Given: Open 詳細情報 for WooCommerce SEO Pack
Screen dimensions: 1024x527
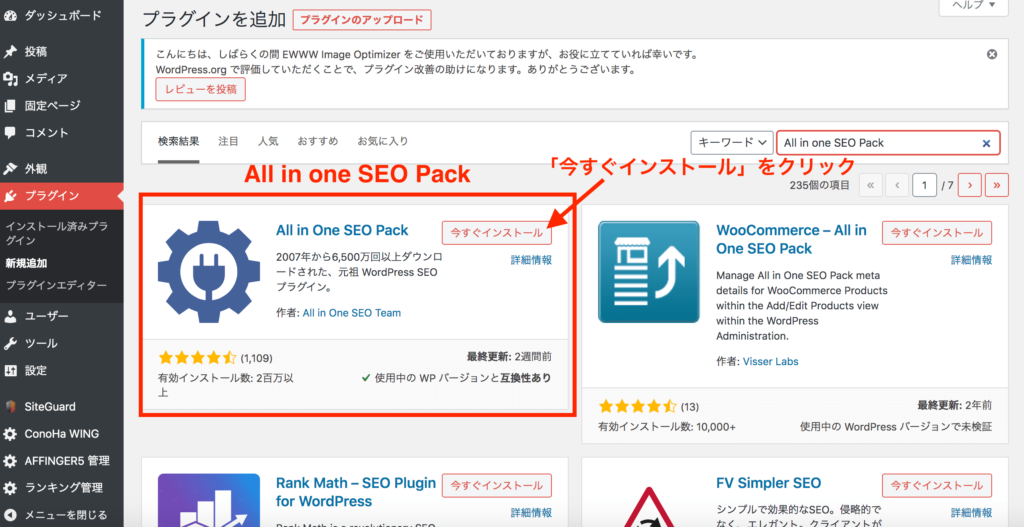Looking at the screenshot, I should click(x=972, y=260).
